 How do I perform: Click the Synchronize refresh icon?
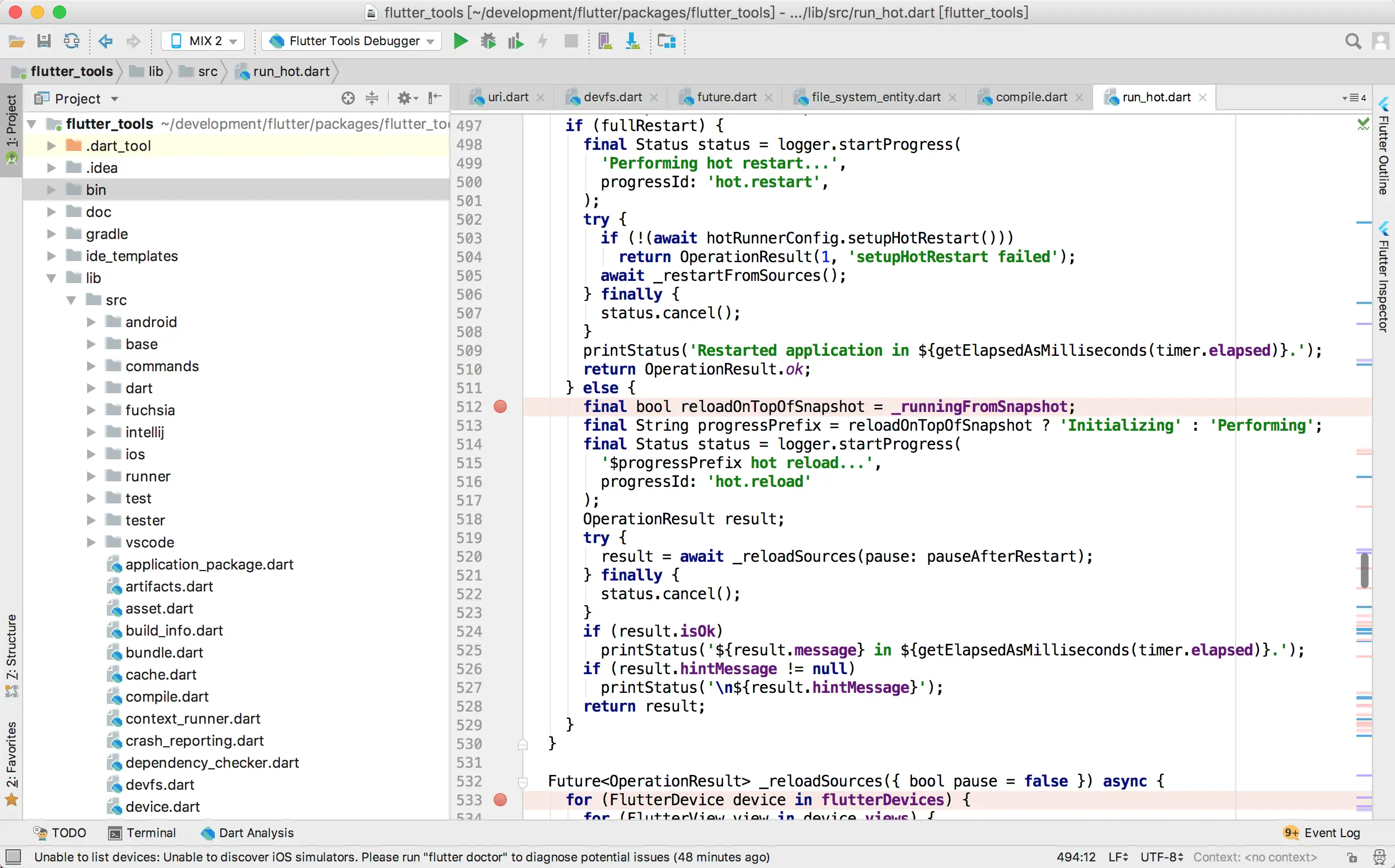click(x=71, y=41)
